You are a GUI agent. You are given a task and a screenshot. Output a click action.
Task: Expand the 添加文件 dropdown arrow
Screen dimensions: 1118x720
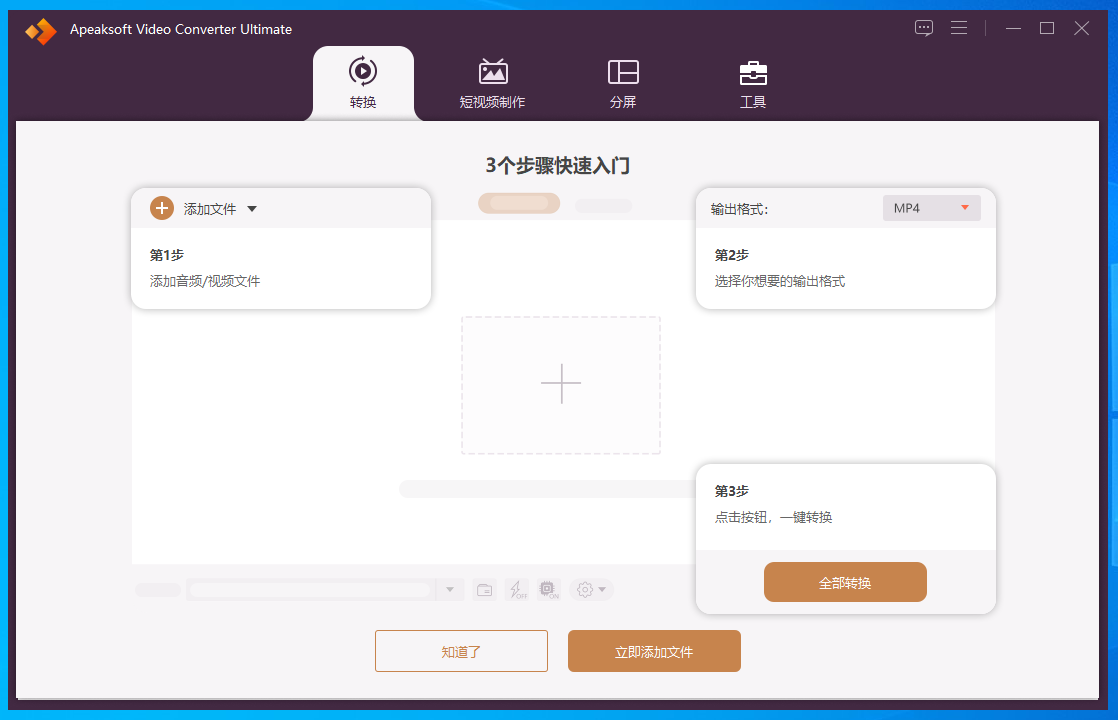click(252, 209)
